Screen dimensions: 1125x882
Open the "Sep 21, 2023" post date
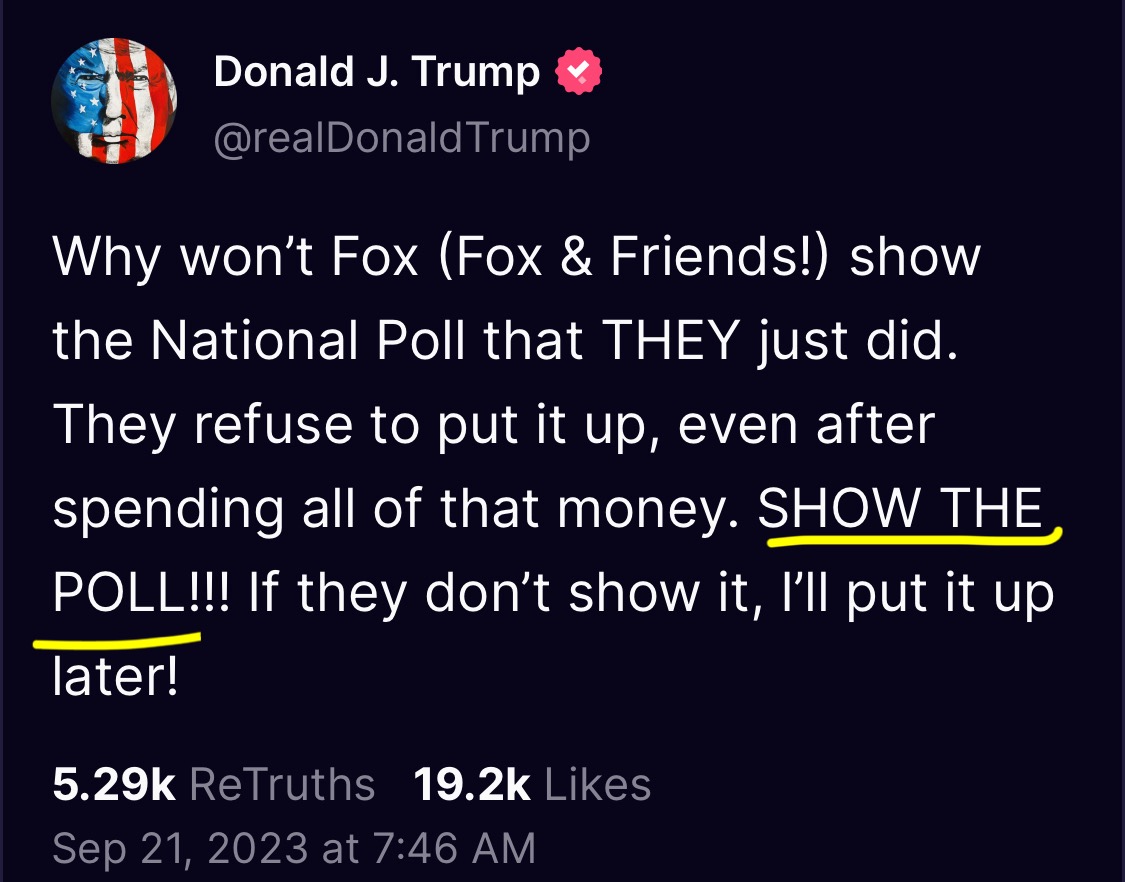[181, 848]
